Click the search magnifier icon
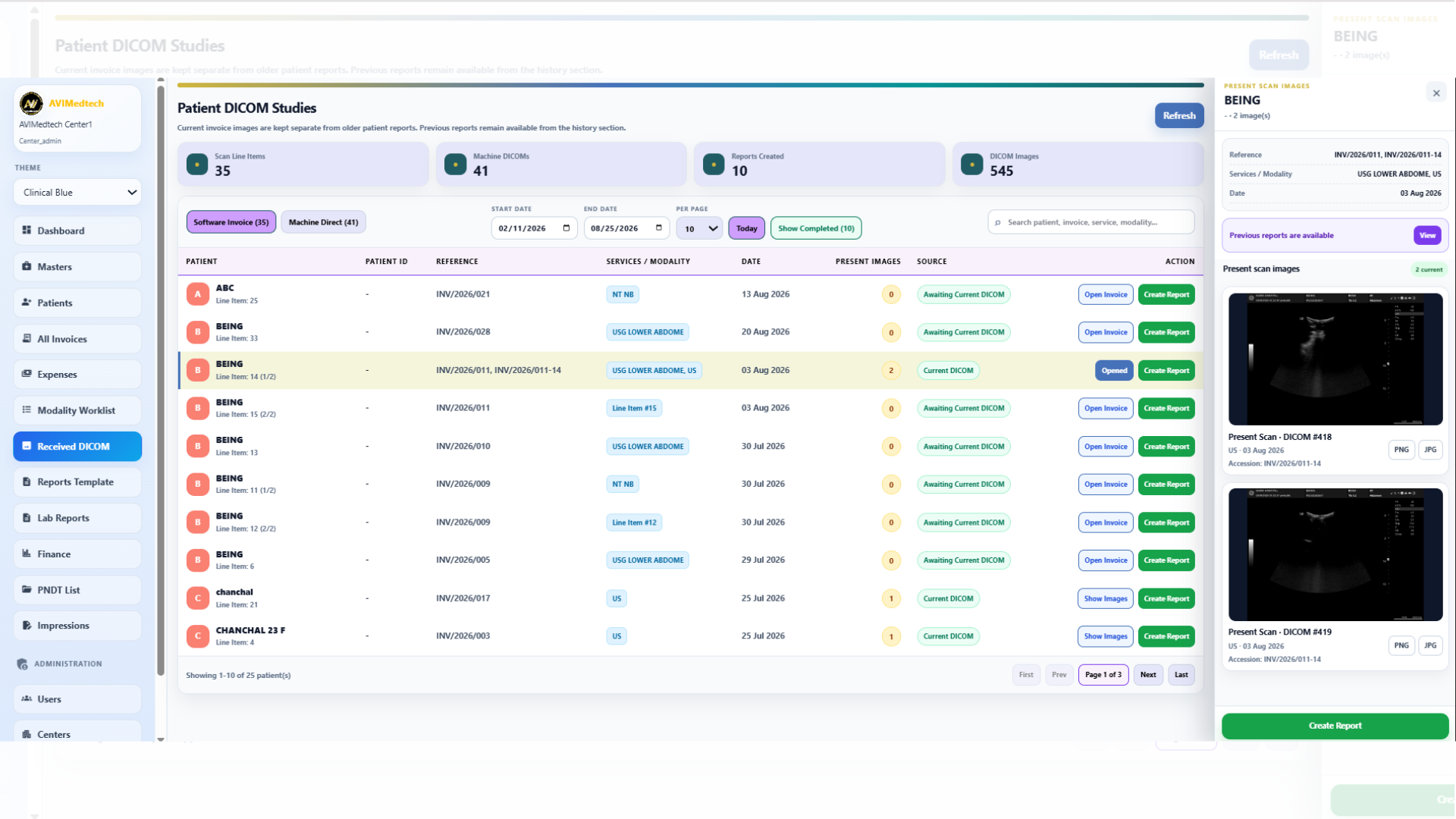The width and height of the screenshot is (1456, 819). point(997,223)
